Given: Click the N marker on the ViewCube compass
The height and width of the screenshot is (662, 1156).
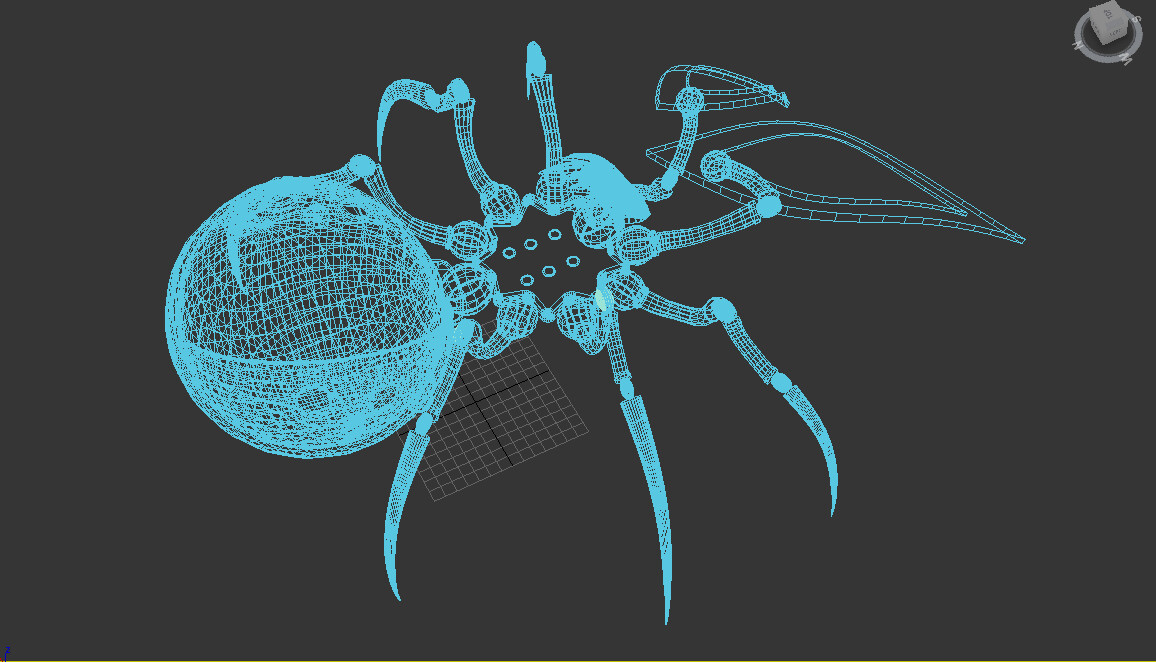Looking at the screenshot, I should (x=1078, y=45).
